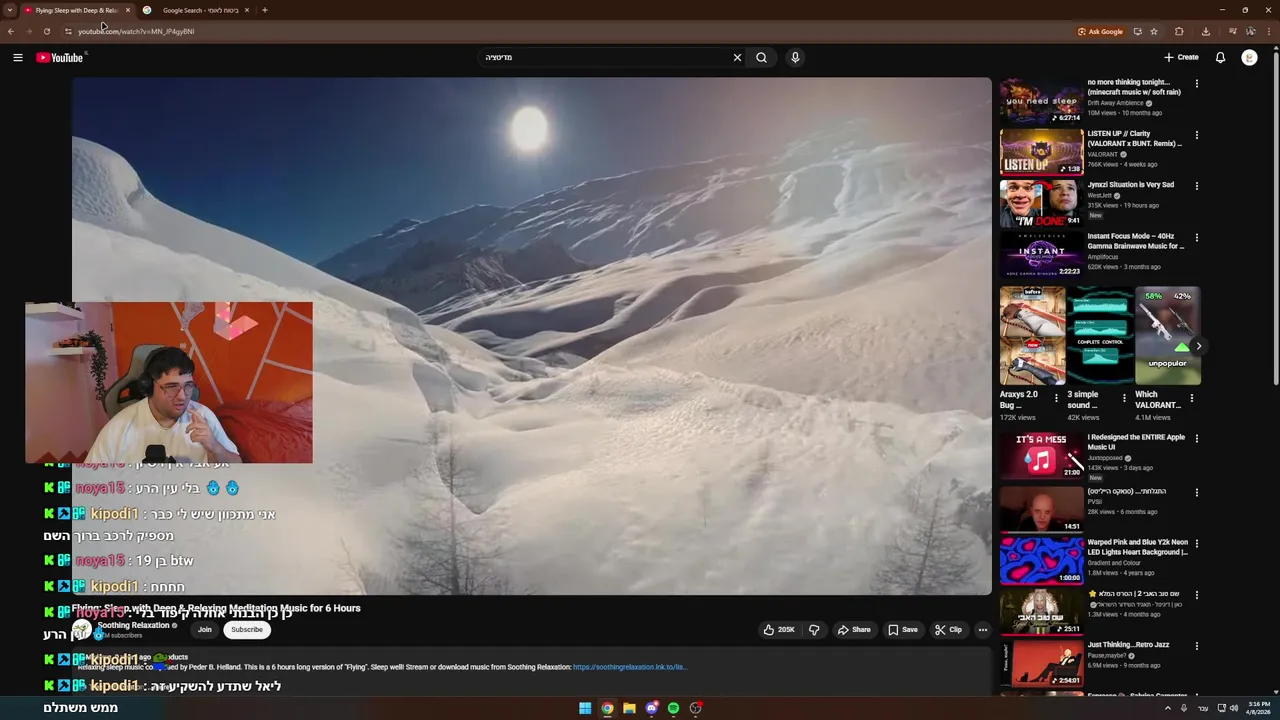Open options menu for LISTEN UP video
This screenshot has height=720, width=1280.
[x=1196, y=135]
